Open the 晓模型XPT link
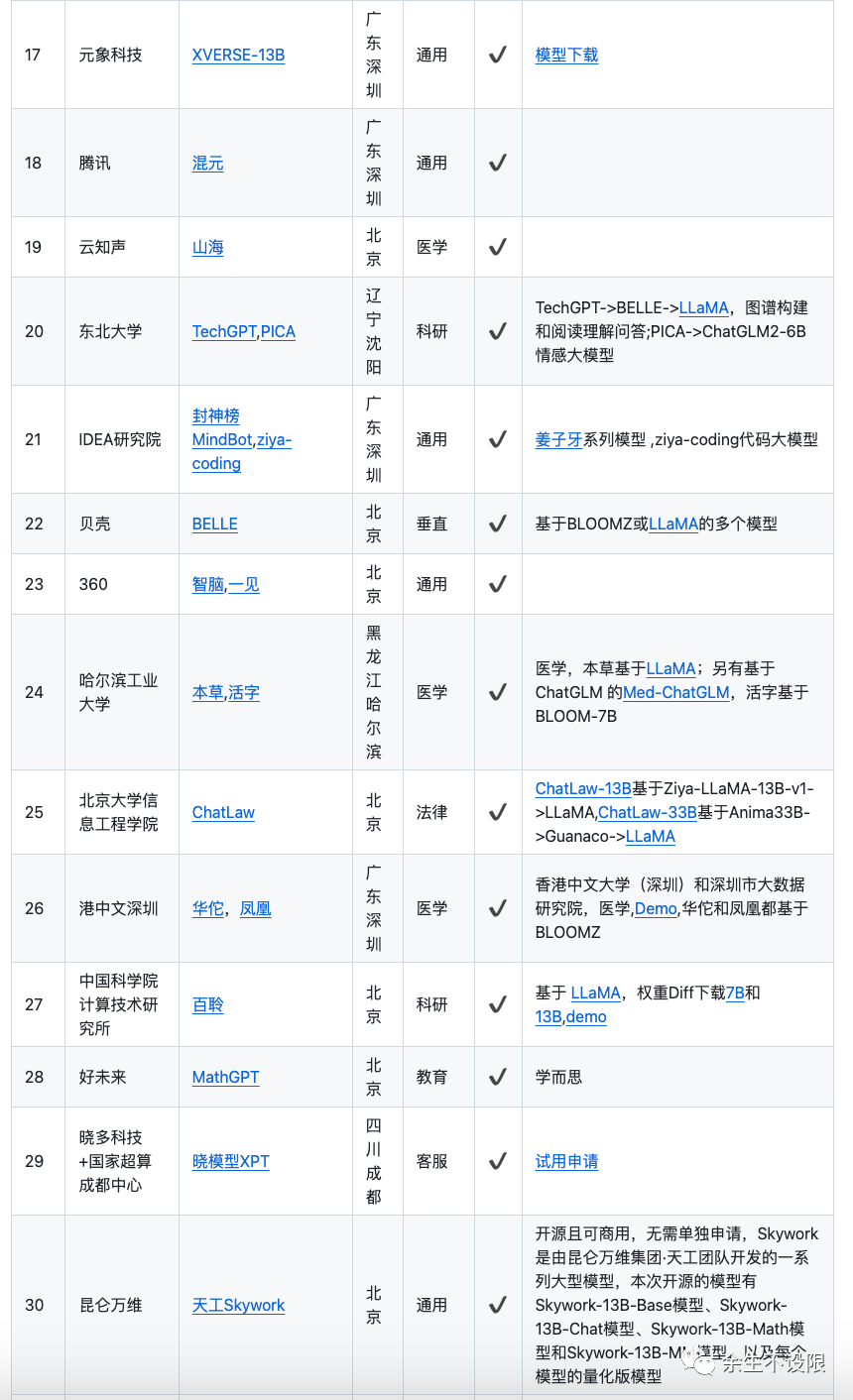The width and height of the screenshot is (853, 1400). click(x=231, y=1161)
